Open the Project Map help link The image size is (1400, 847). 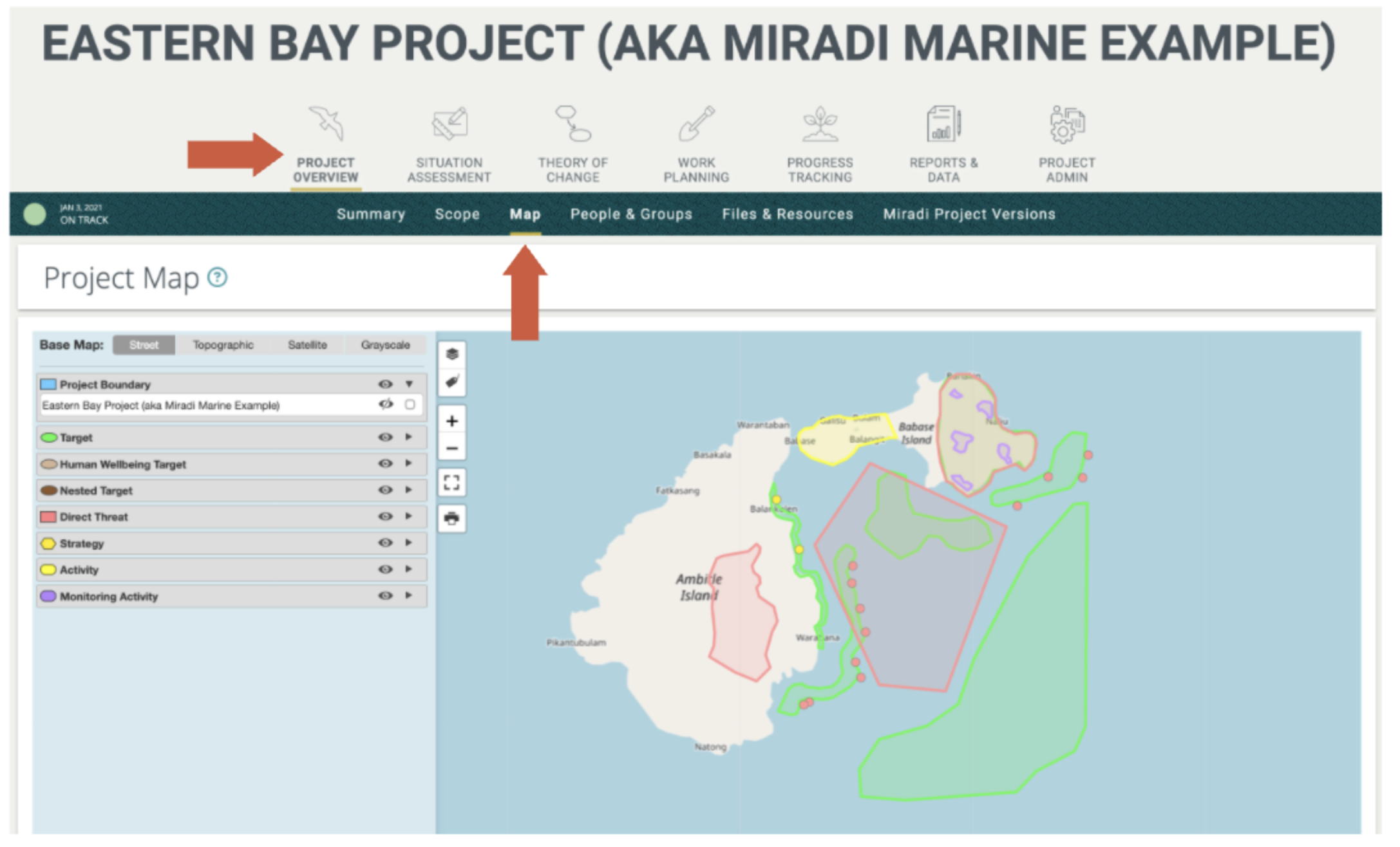218,277
